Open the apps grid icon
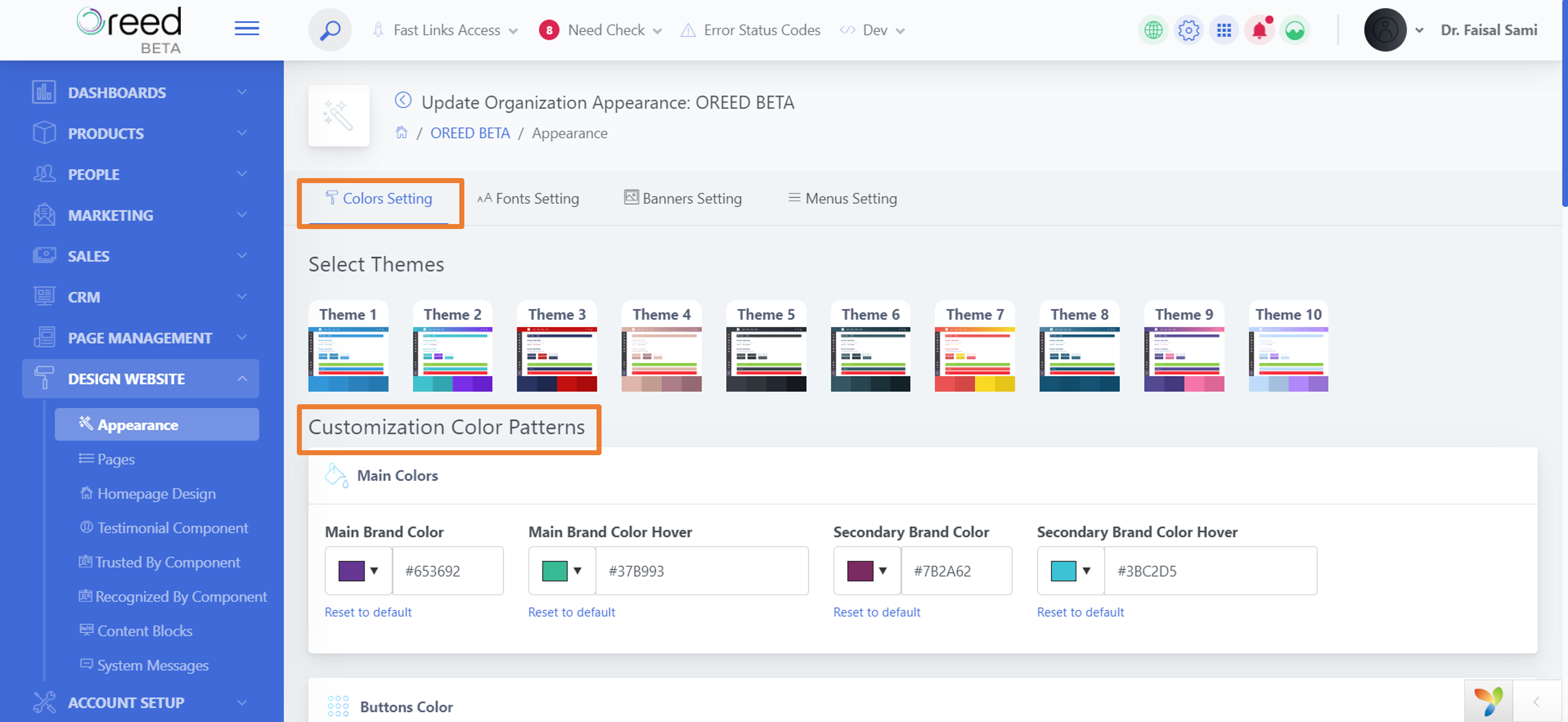1568x722 pixels. [1223, 30]
